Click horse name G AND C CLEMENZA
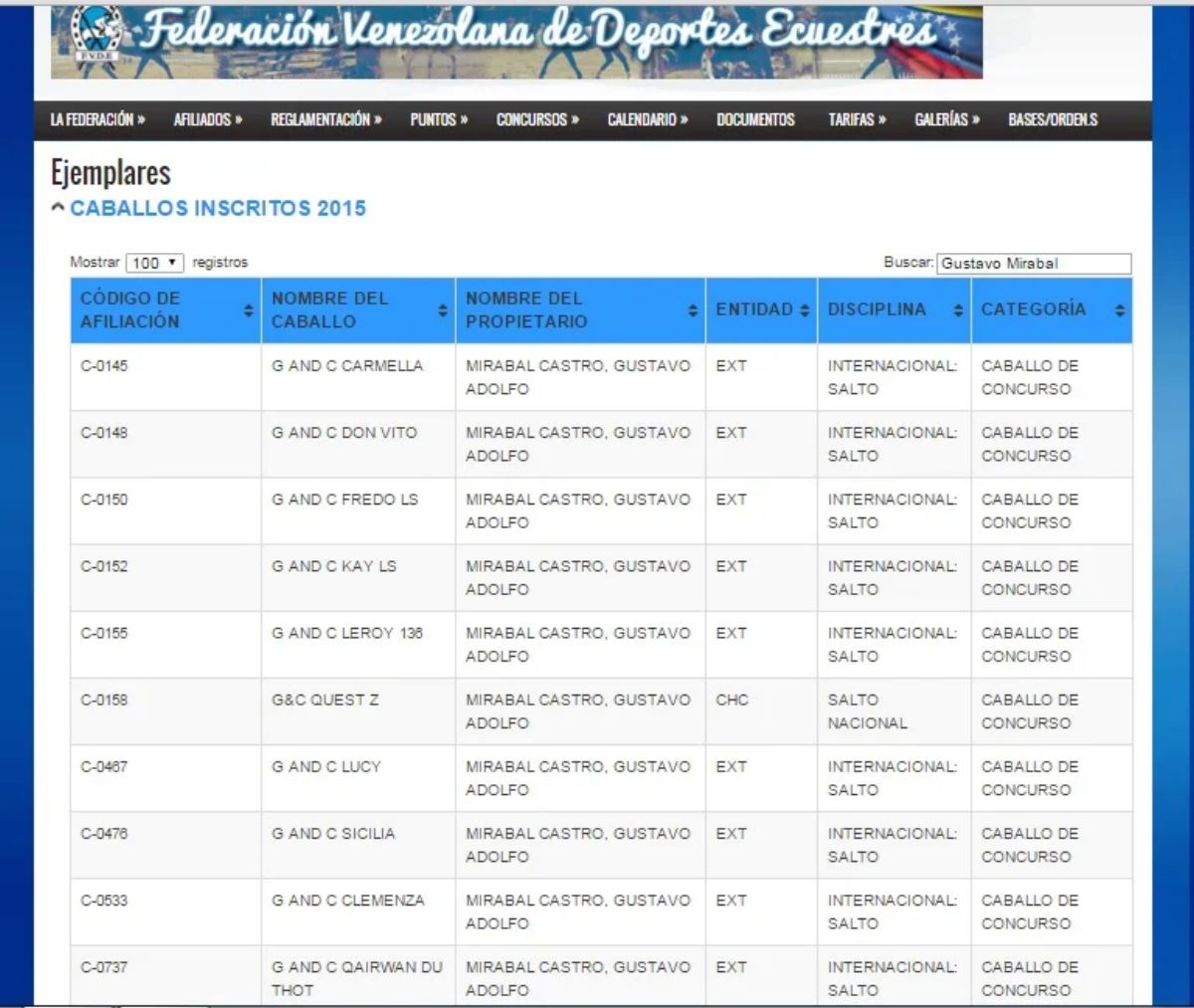 (348, 900)
